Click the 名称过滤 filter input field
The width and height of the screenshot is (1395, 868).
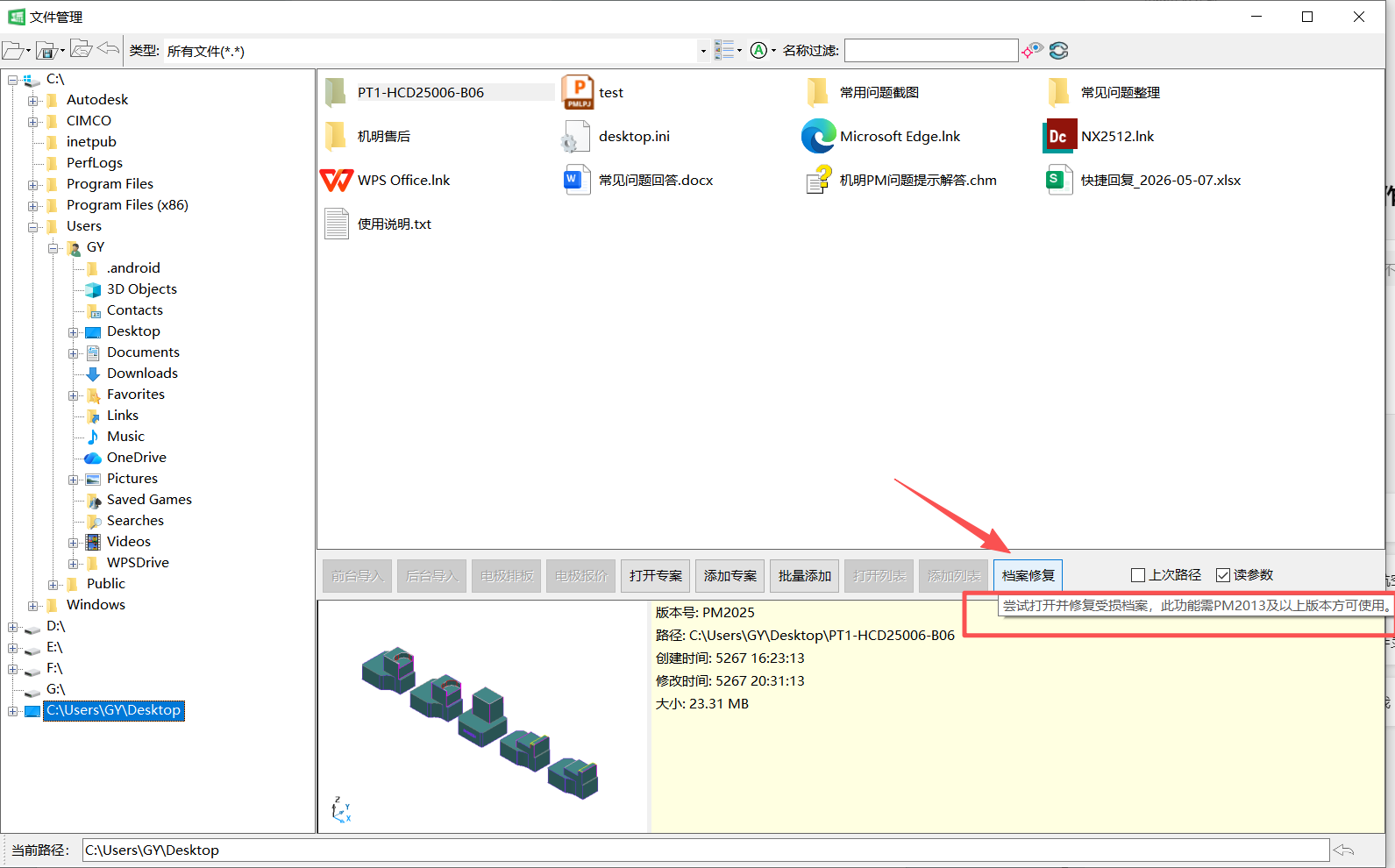pos(931,50)
